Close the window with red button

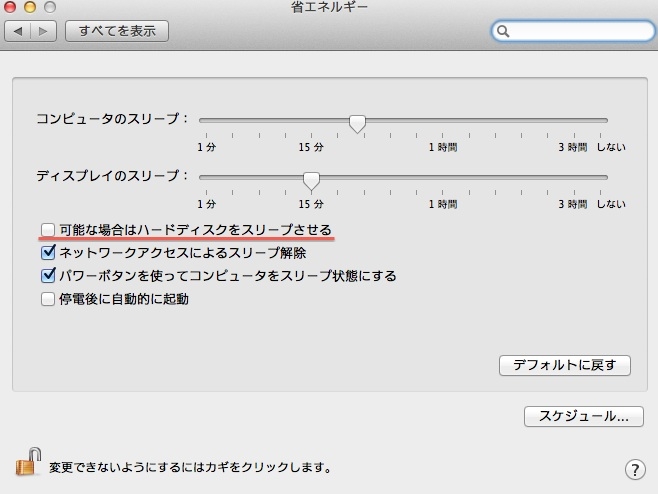click(10, 6)
